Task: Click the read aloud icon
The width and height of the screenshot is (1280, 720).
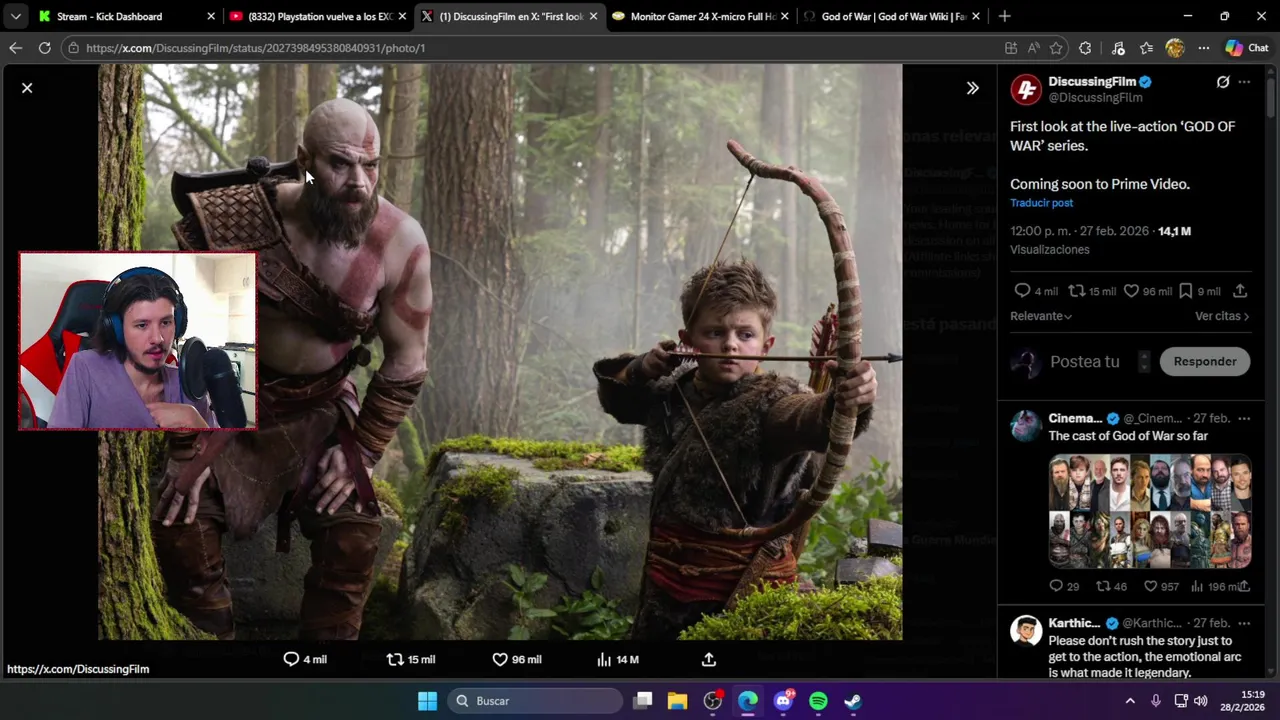Action: point(1033,48)
